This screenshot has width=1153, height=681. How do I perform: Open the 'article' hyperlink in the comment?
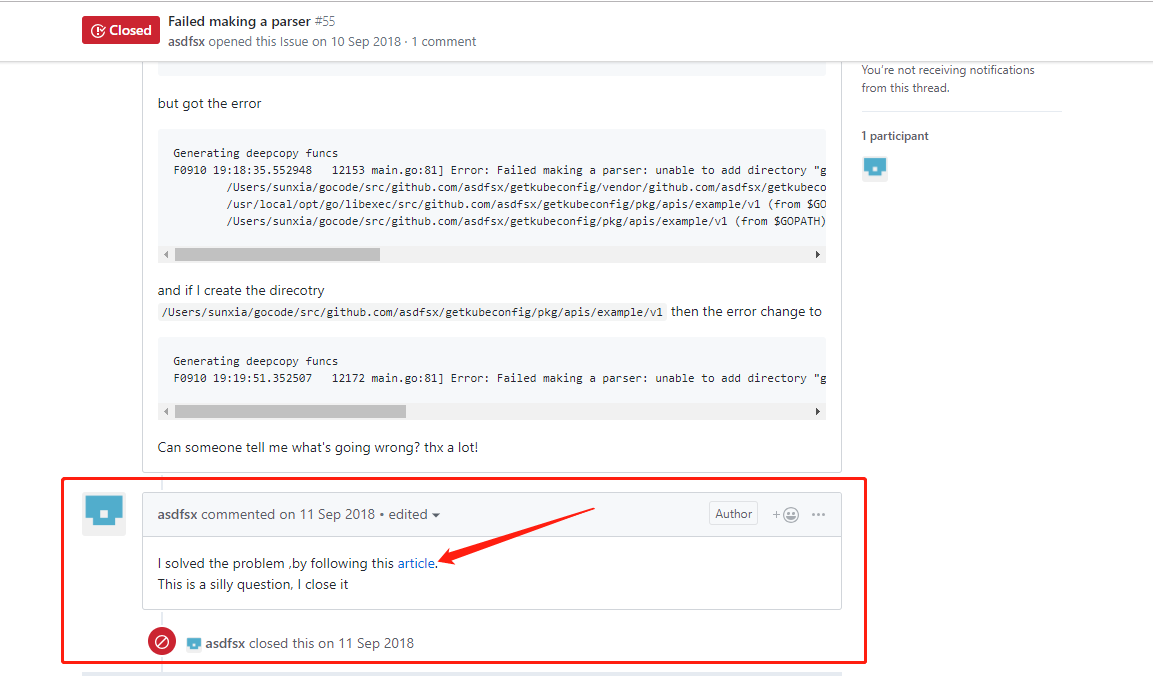tap(416, 563)
